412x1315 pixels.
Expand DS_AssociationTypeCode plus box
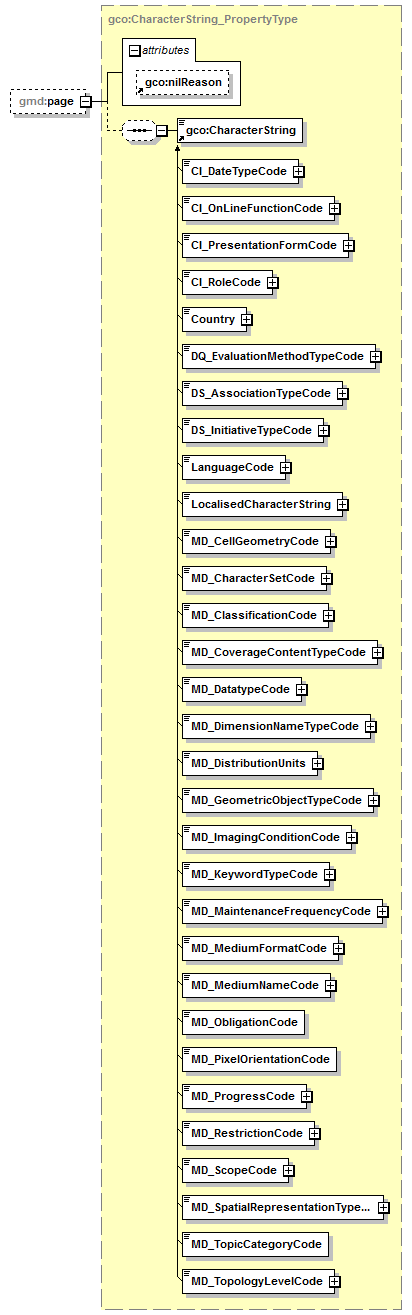[x=342, y=393]
